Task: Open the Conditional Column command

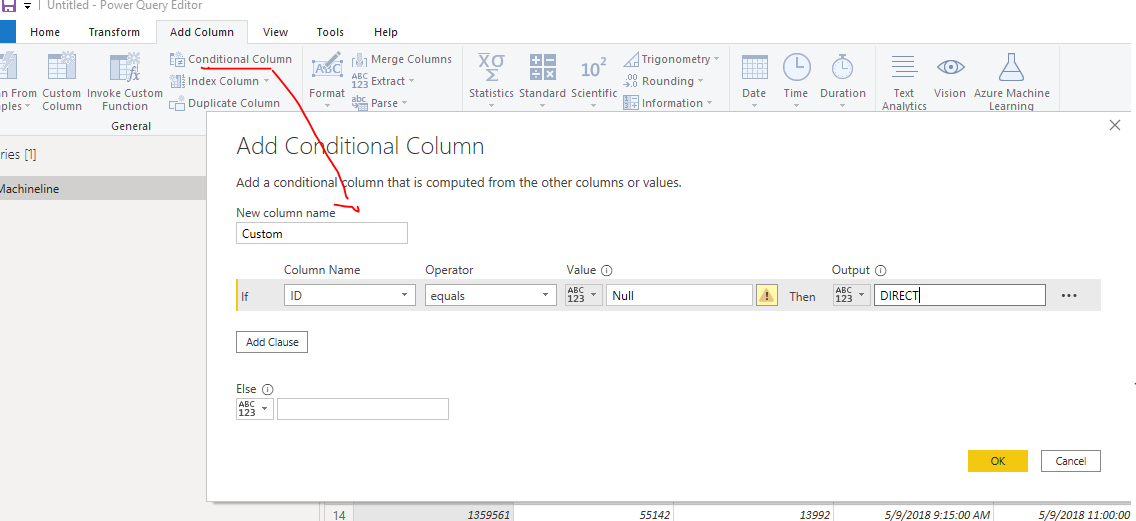Action: (x=230, y=59)
